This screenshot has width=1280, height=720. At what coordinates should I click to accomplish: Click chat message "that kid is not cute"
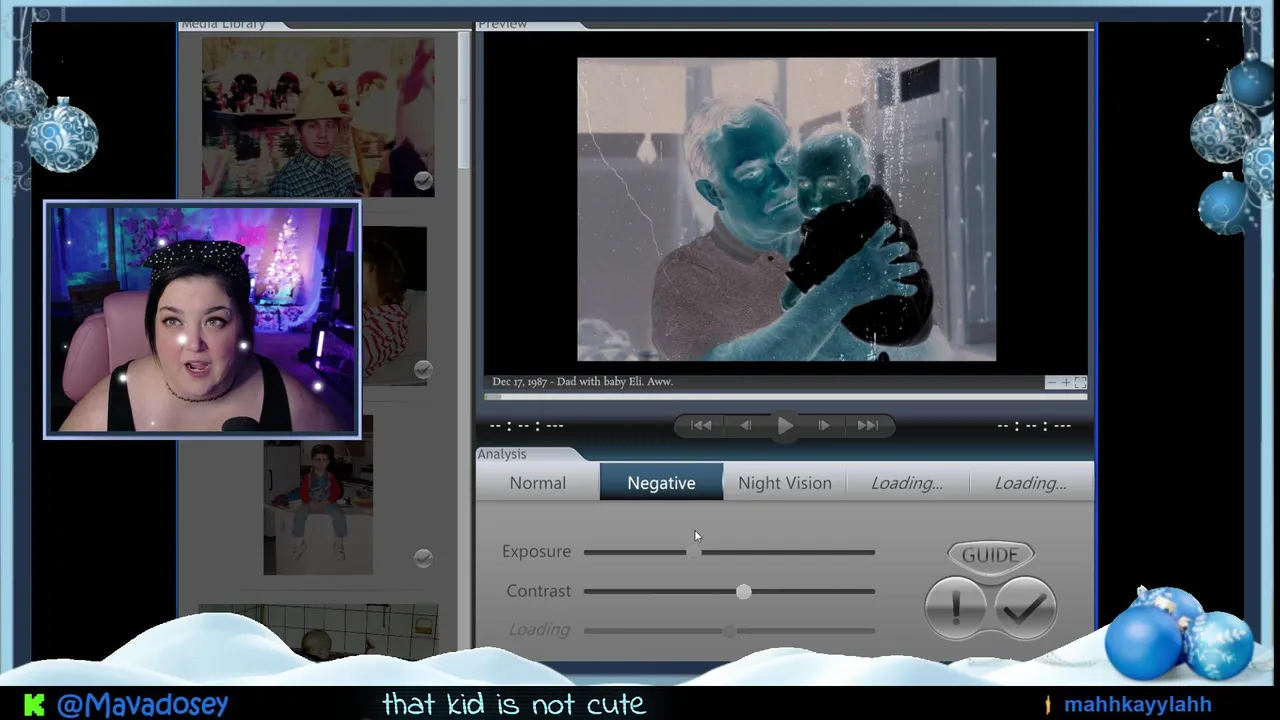click(513, 705)
